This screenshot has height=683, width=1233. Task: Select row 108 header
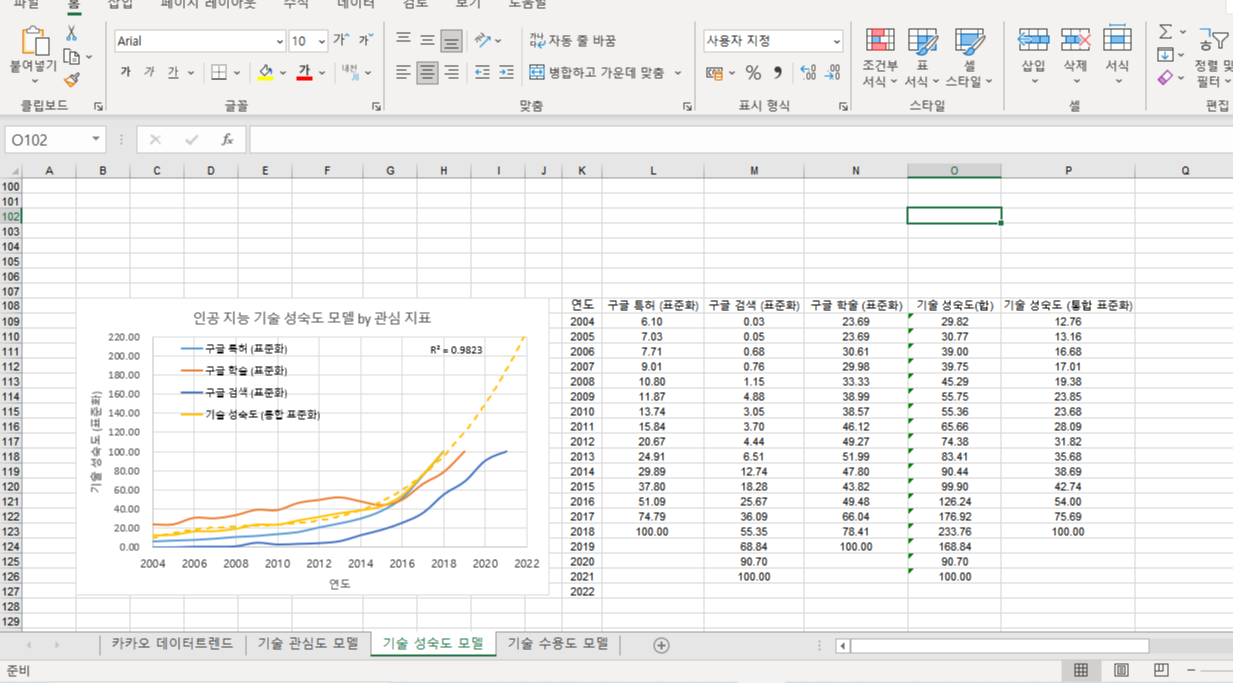[x=10, y=305]
